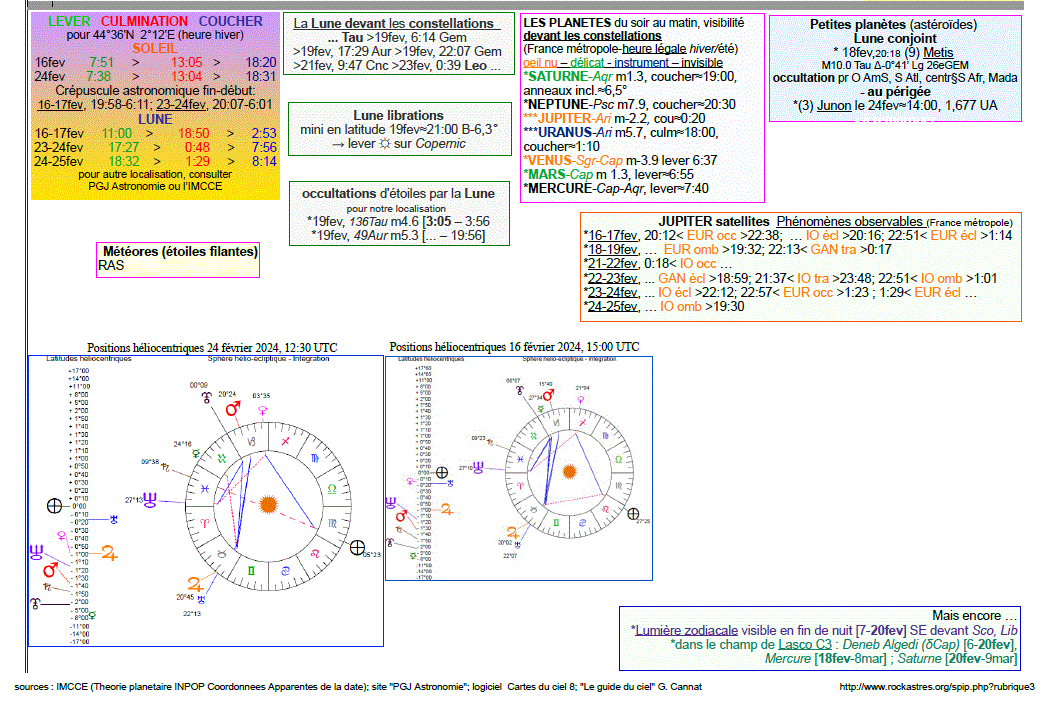Click orange Jupiter below 16 février wheel
1054x703 pixels.
(513, 533)
